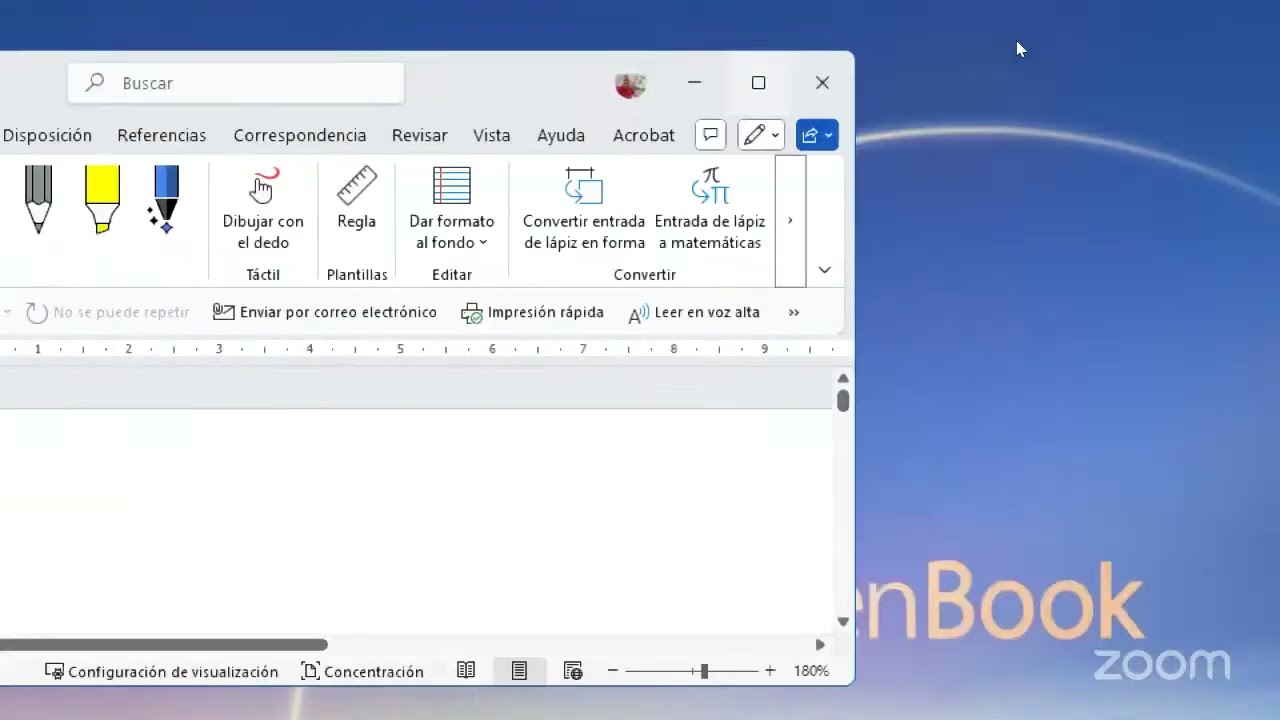This screenshot has height=720, width=1280.
Task: Open the comments speech bubble button
Action: point(710,135)
